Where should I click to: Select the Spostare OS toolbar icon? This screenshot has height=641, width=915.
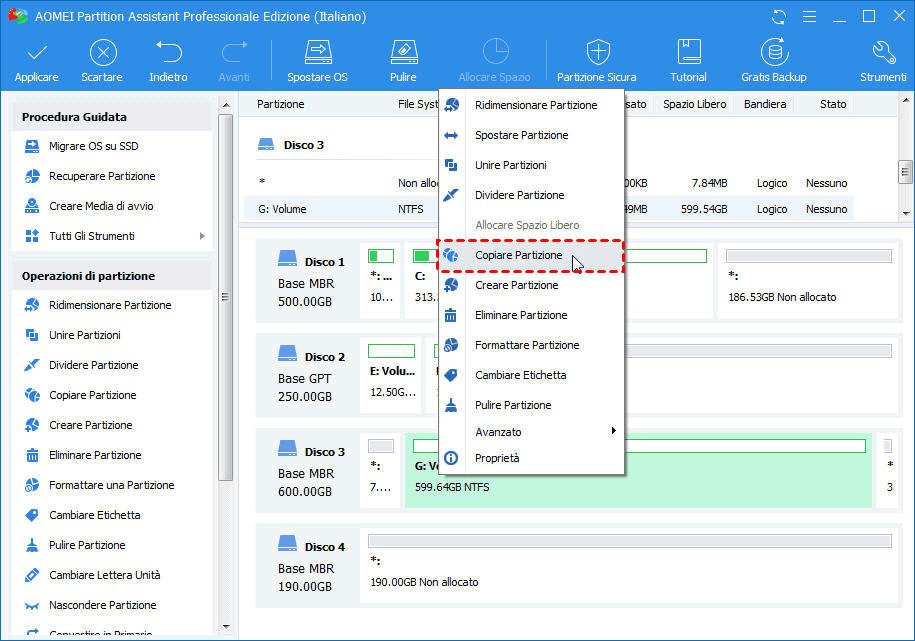point(317,58)
